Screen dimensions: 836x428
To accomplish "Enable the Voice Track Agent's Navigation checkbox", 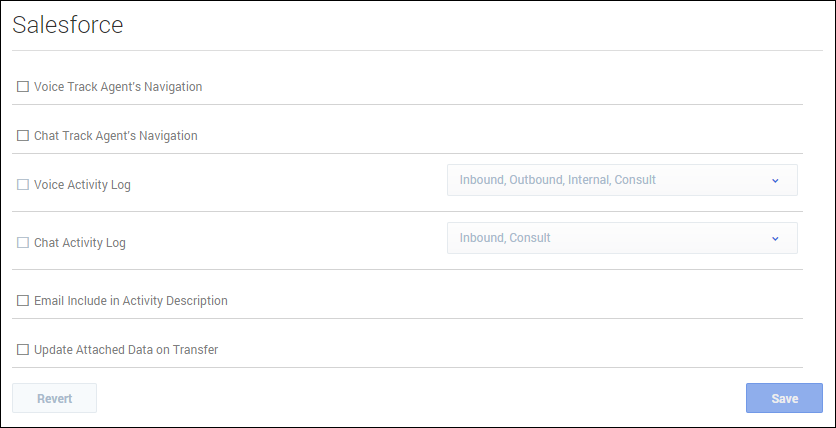I will tap(23, 87).
